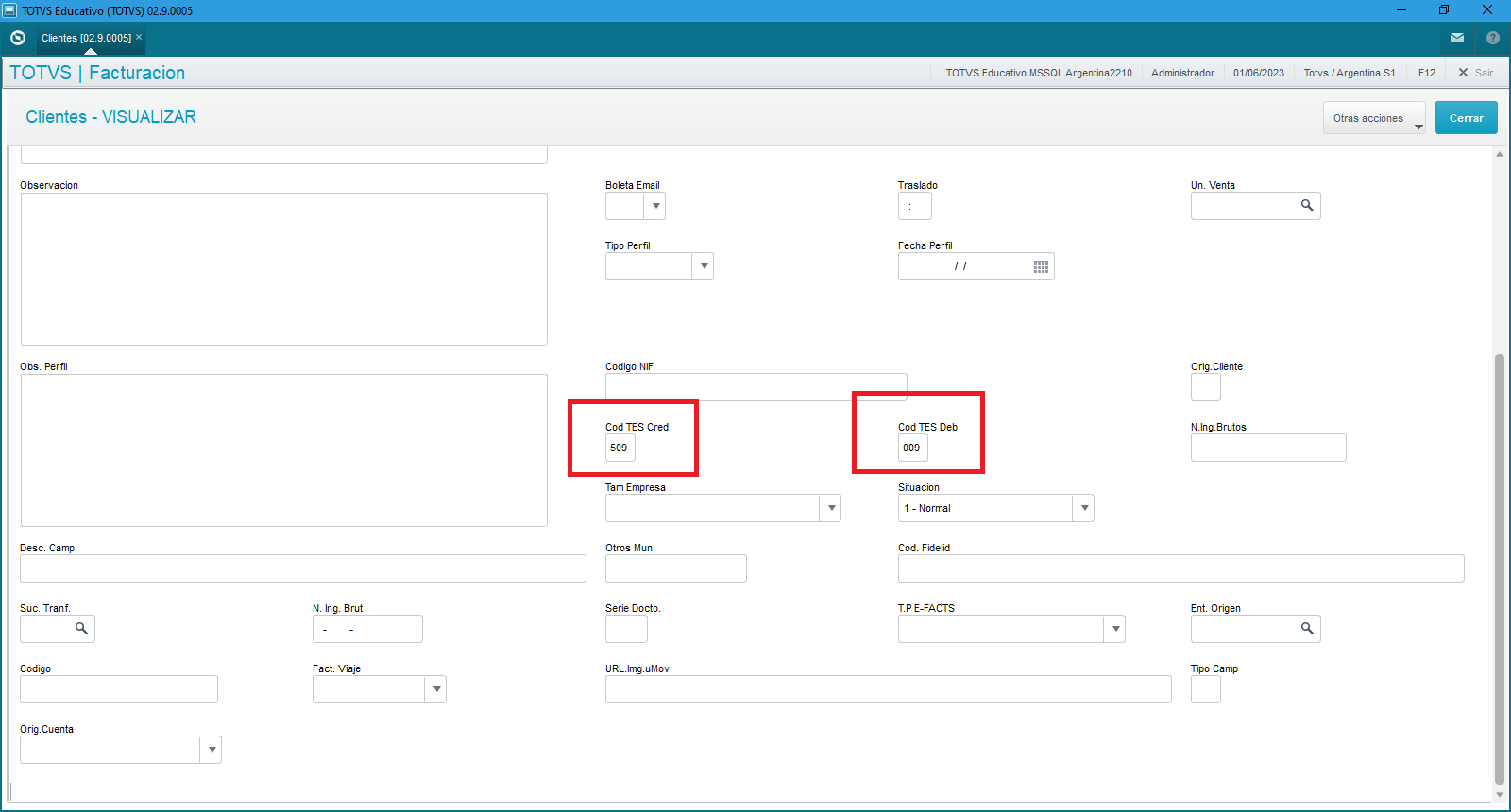
Task: Click the Desc. Camp. field
Action: pos(303,568)
